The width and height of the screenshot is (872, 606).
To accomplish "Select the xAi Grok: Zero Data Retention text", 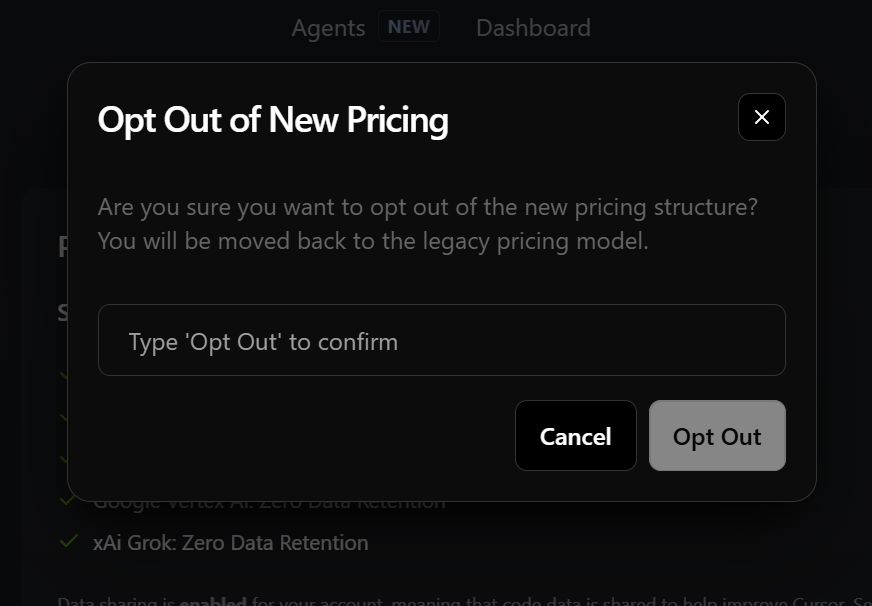I will coord(231,543).
